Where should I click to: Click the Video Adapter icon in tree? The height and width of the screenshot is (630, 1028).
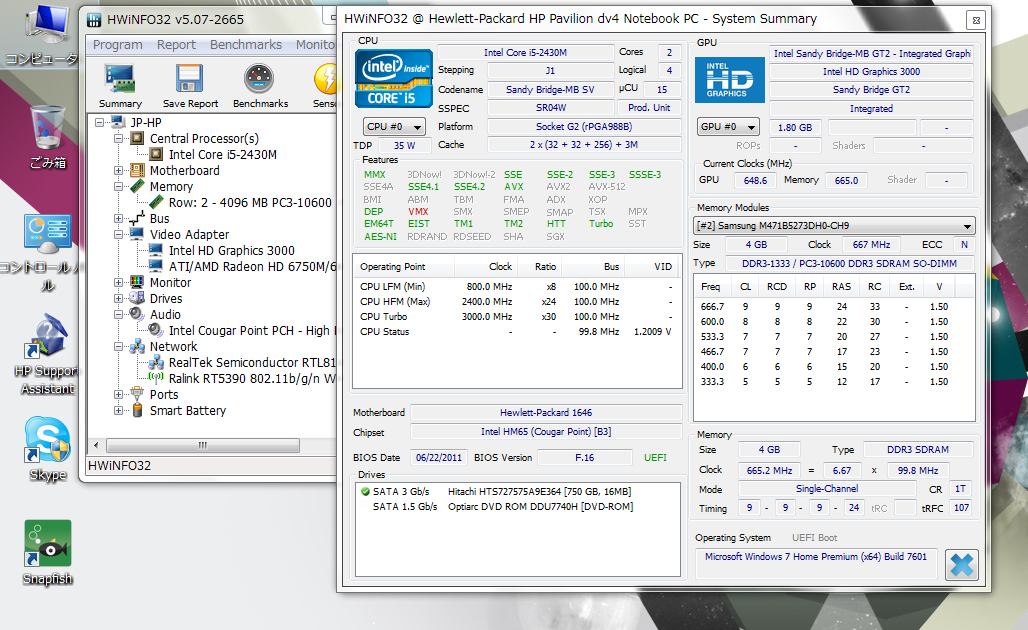tap(137, 234)
